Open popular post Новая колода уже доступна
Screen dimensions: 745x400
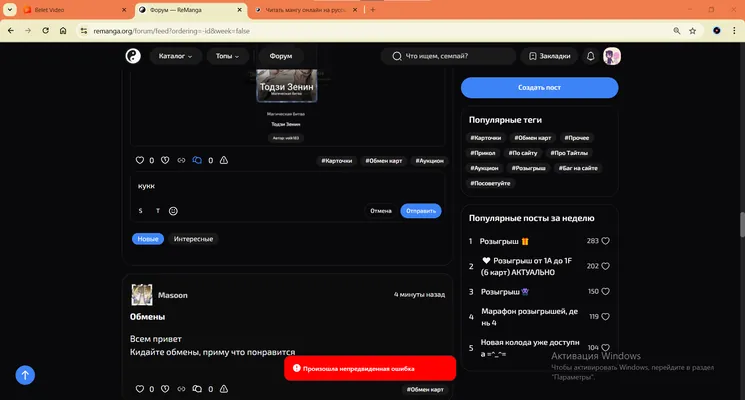click(530, 348)
